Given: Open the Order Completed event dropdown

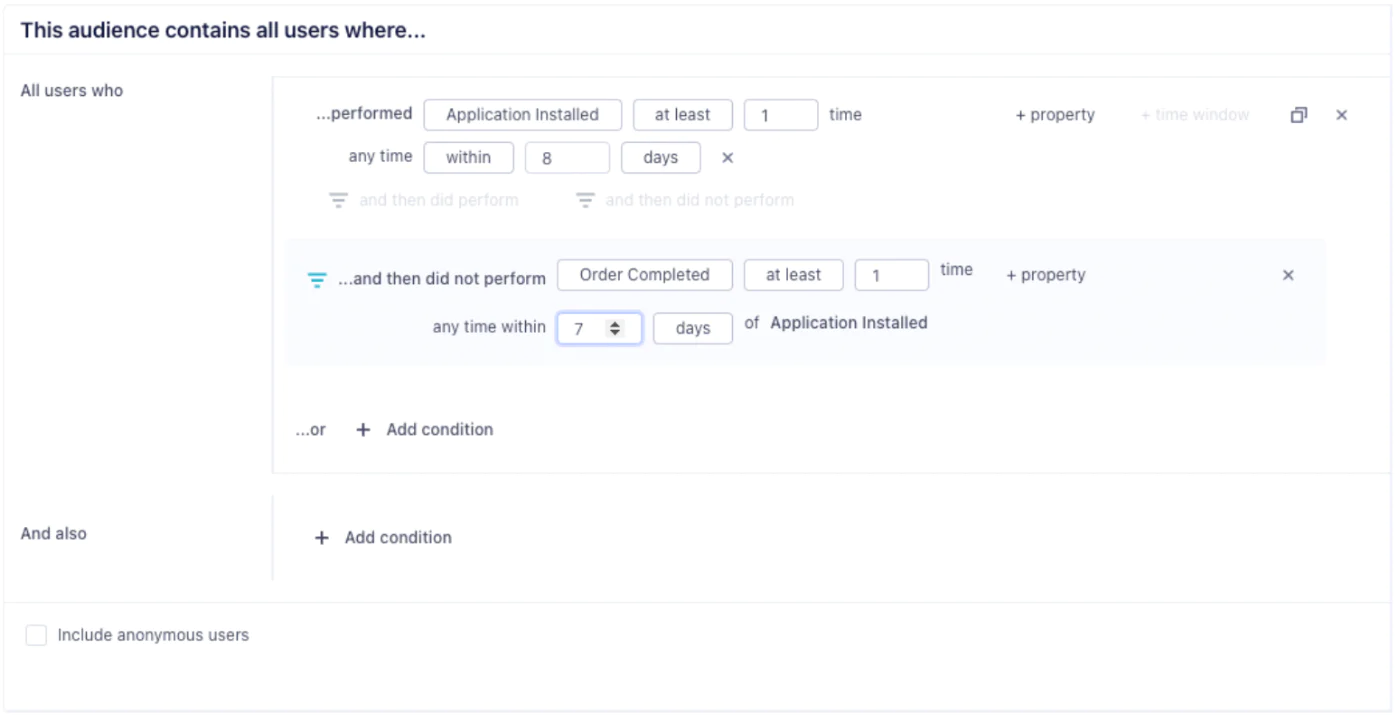Looking at the screenshot, I should [x=644, y=275].
